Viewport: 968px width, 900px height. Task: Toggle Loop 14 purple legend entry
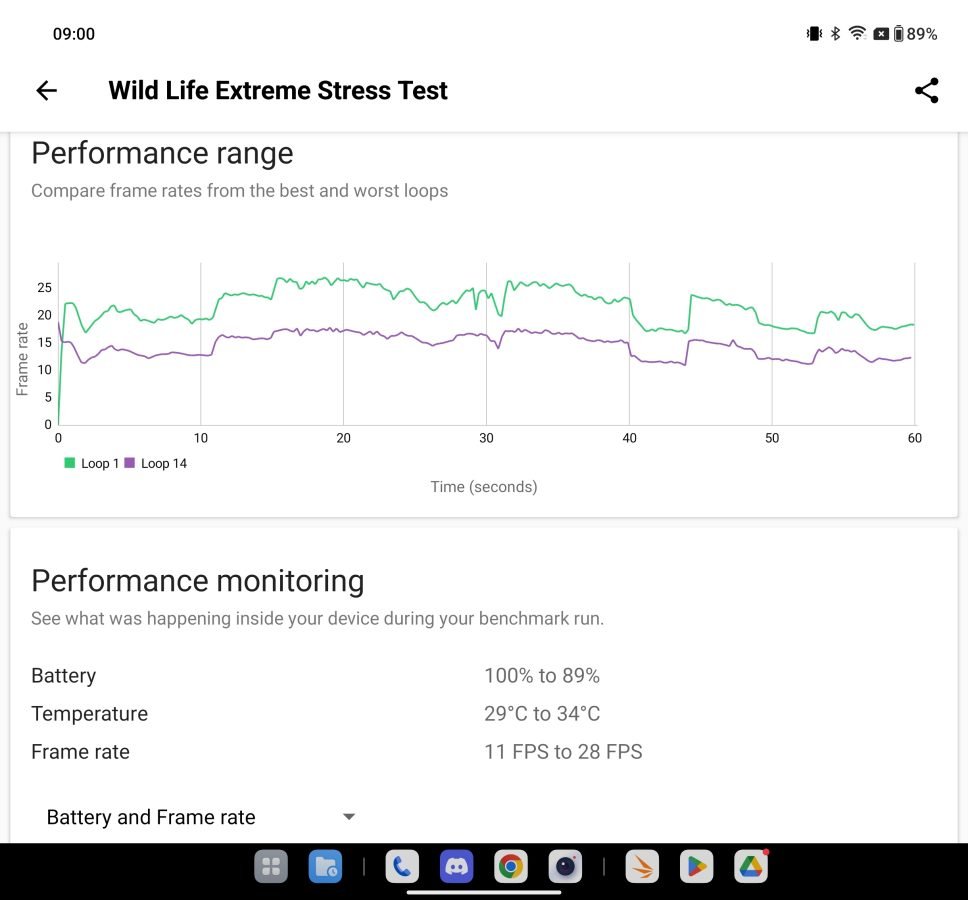click(156, 463)
